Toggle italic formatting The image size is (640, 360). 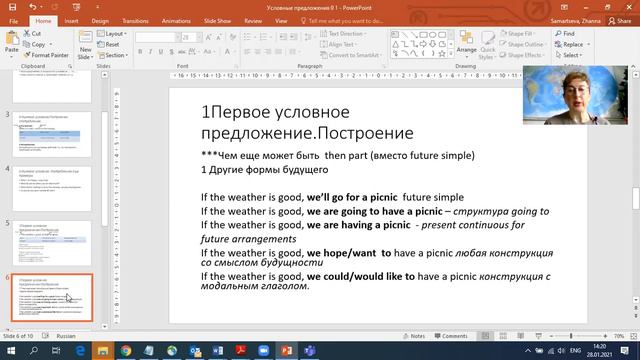click(150, 52)
